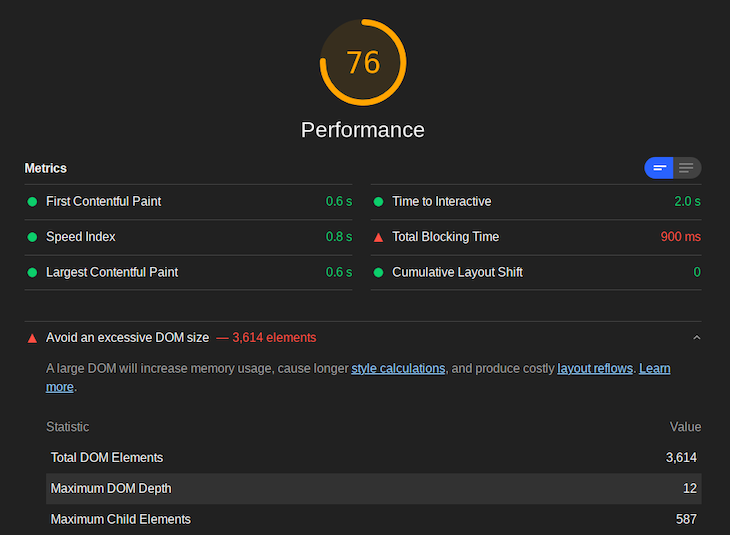Click green dot beside Largest Contentful Paint
This screenshot has height=535, width=730.
tap(32, 272)
